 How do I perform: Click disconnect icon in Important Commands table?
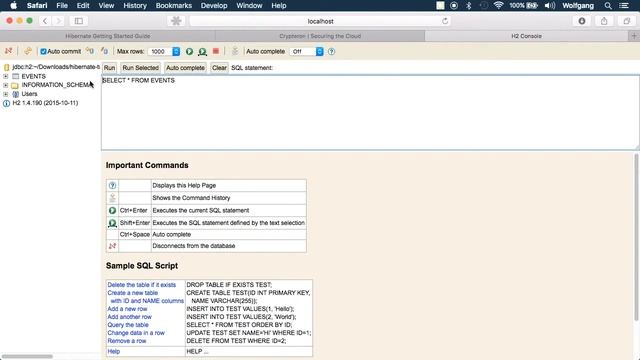pos(112,246)
